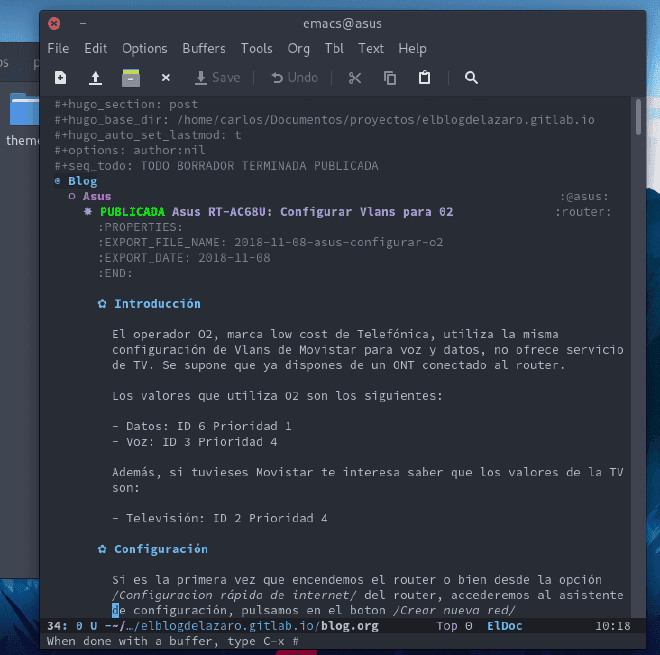This screenshot has width=660, height=655.
Task: Fold the PUBLICADA Asus RT-AC68U heading star
Action: (88, 211)
